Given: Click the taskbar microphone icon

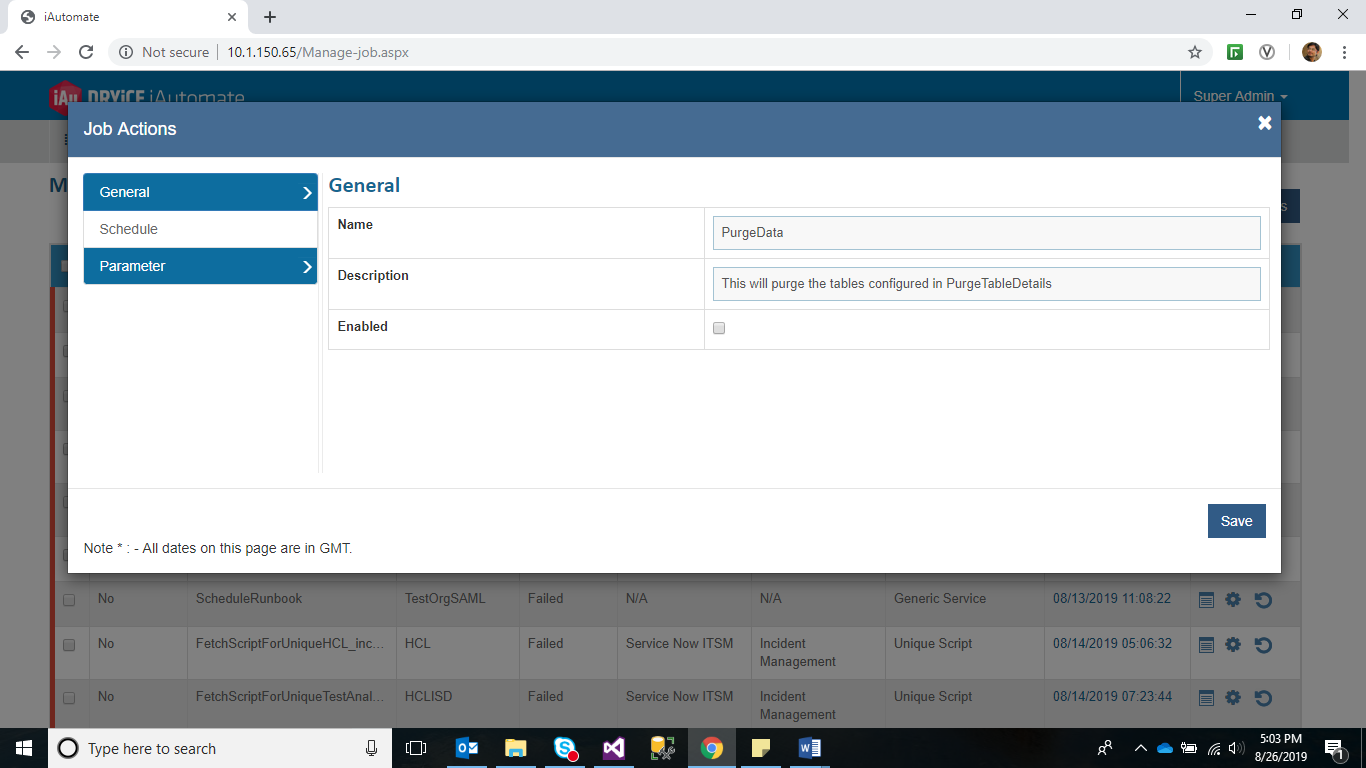Looking at the screenshot, I should click(x=372, y=748).
